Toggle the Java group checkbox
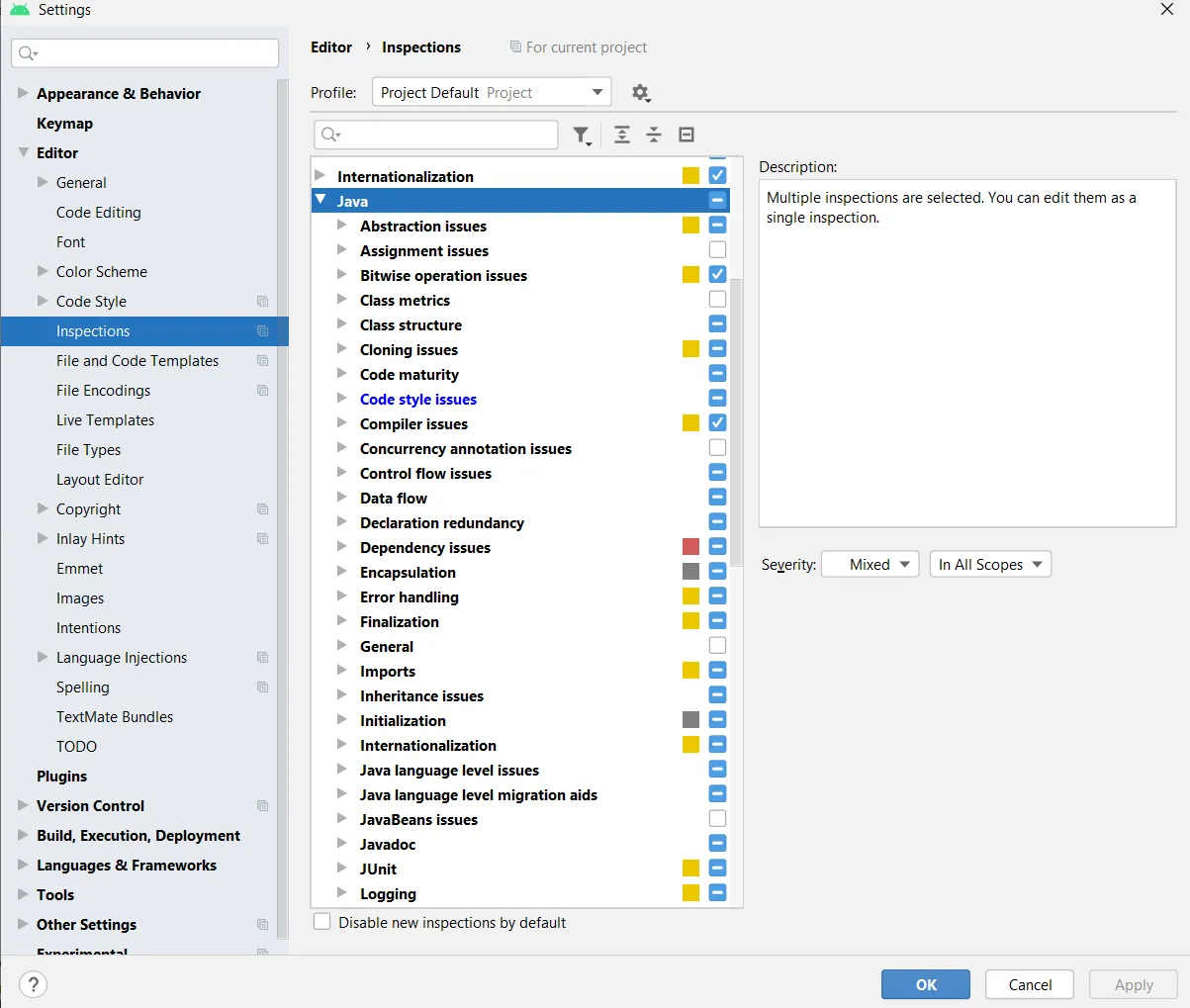This screenshot has height=1008, width=1190. pos(718,201)
